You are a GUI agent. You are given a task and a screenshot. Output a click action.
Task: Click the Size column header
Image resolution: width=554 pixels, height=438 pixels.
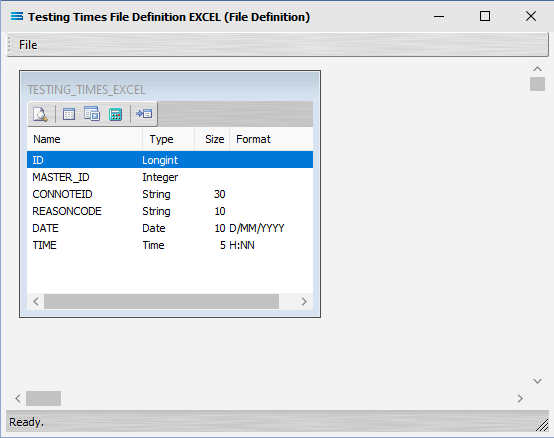[x=212, y=139]
